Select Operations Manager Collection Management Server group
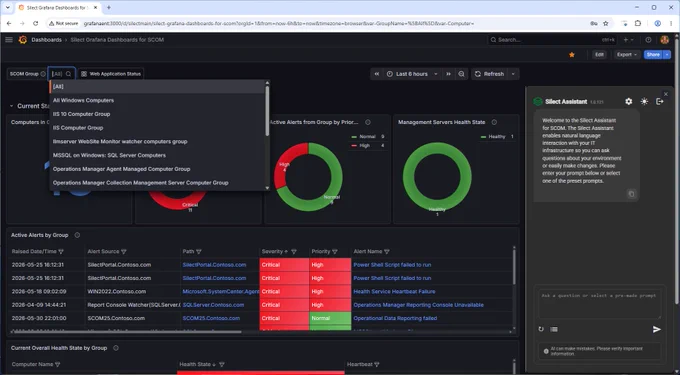 pos(158,183)
